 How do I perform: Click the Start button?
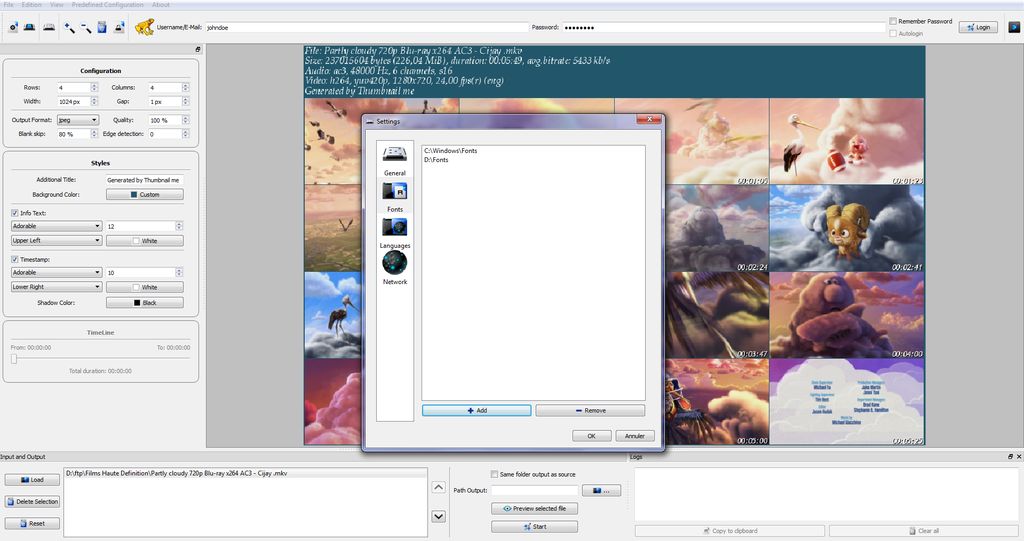[535, 527]
